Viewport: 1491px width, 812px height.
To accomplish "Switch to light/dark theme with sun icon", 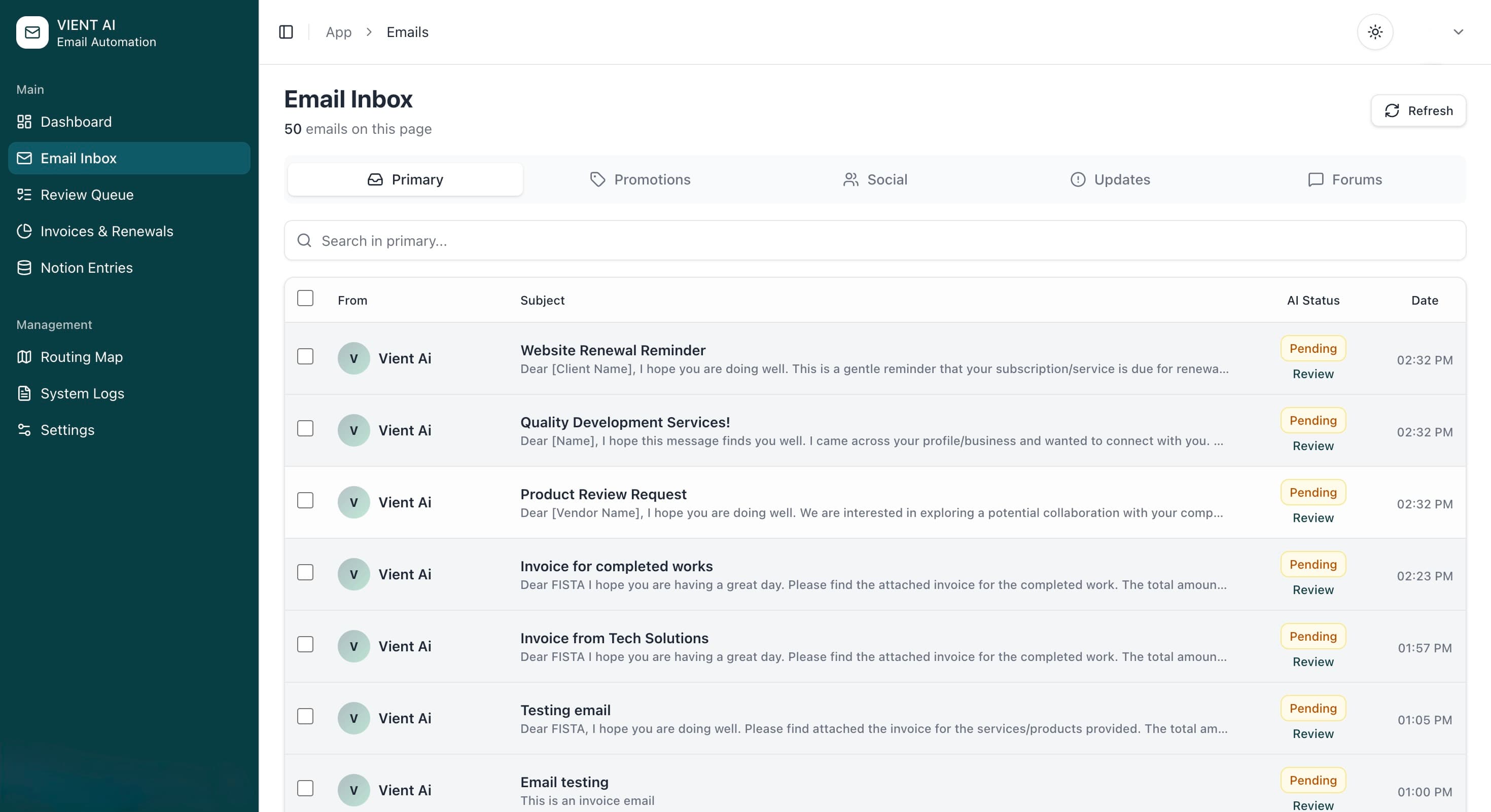I will [x=1375, y=32].
